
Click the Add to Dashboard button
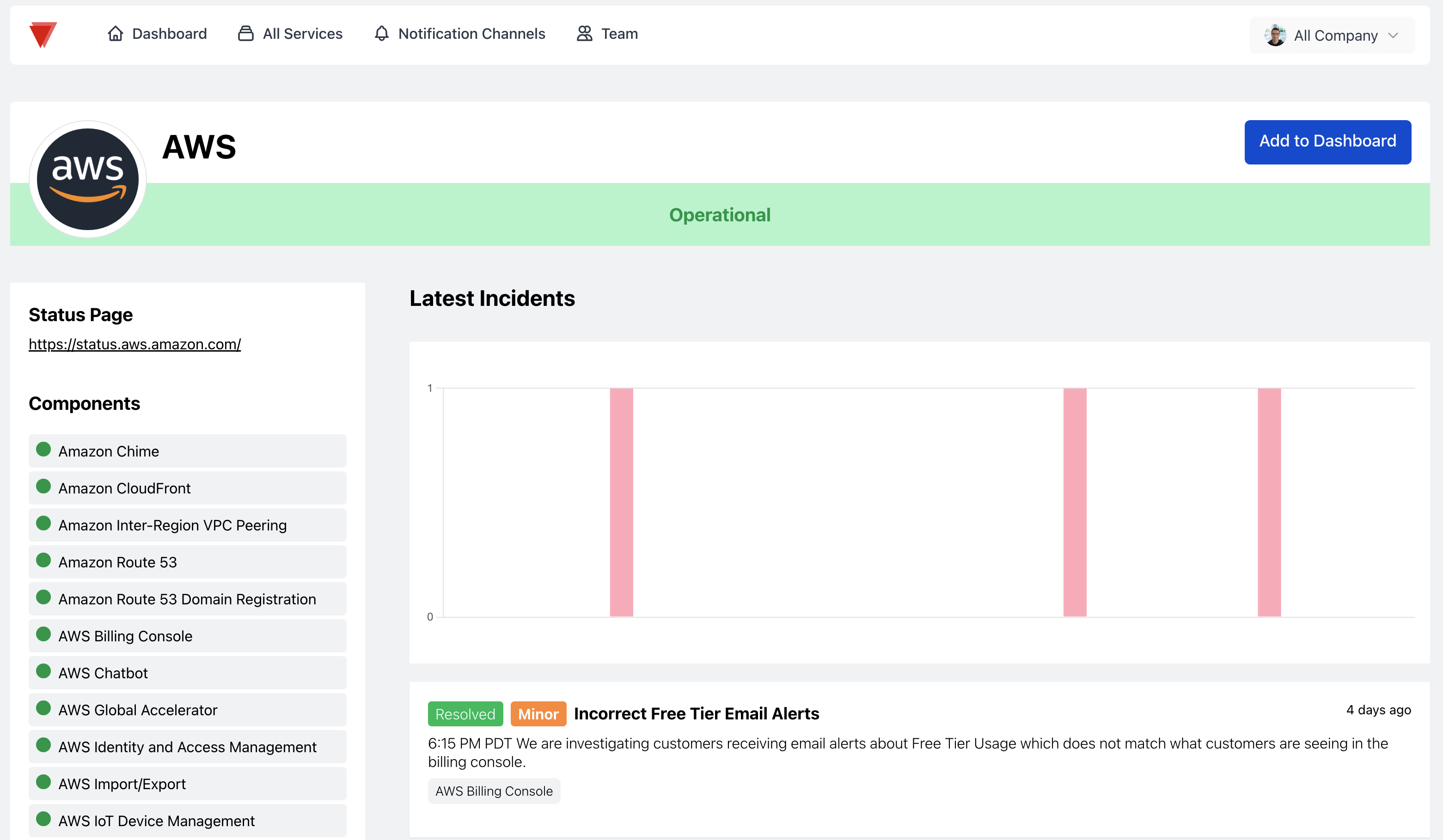click(x=1327, y=142)
